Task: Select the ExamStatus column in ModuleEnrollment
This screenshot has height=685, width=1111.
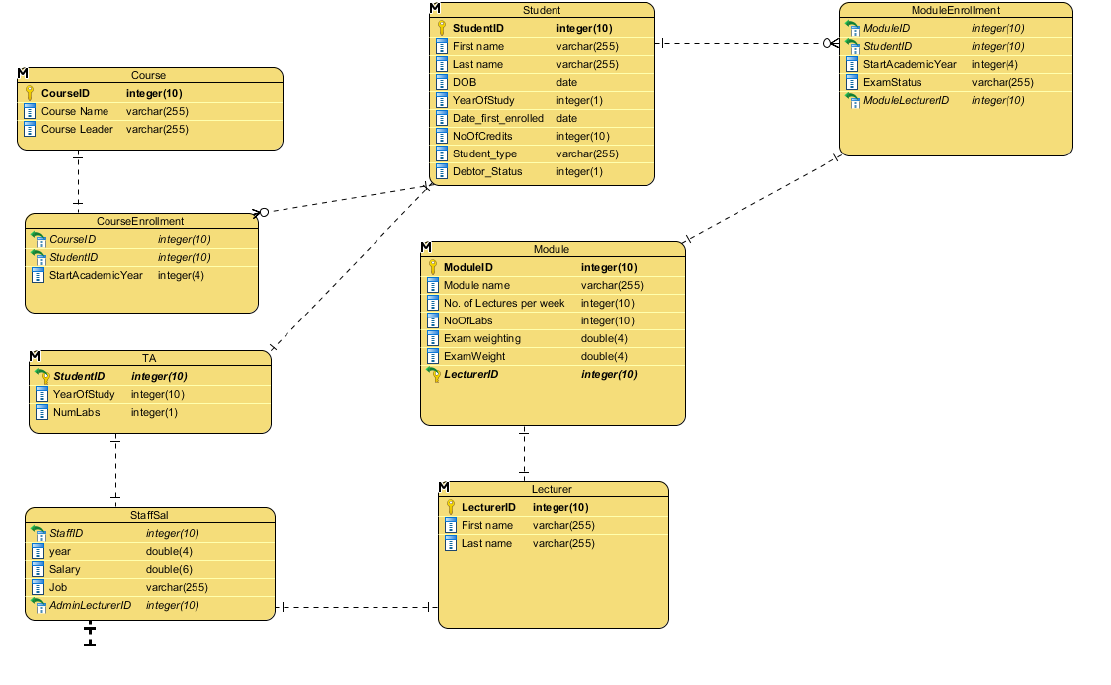Action: point(956,82)
